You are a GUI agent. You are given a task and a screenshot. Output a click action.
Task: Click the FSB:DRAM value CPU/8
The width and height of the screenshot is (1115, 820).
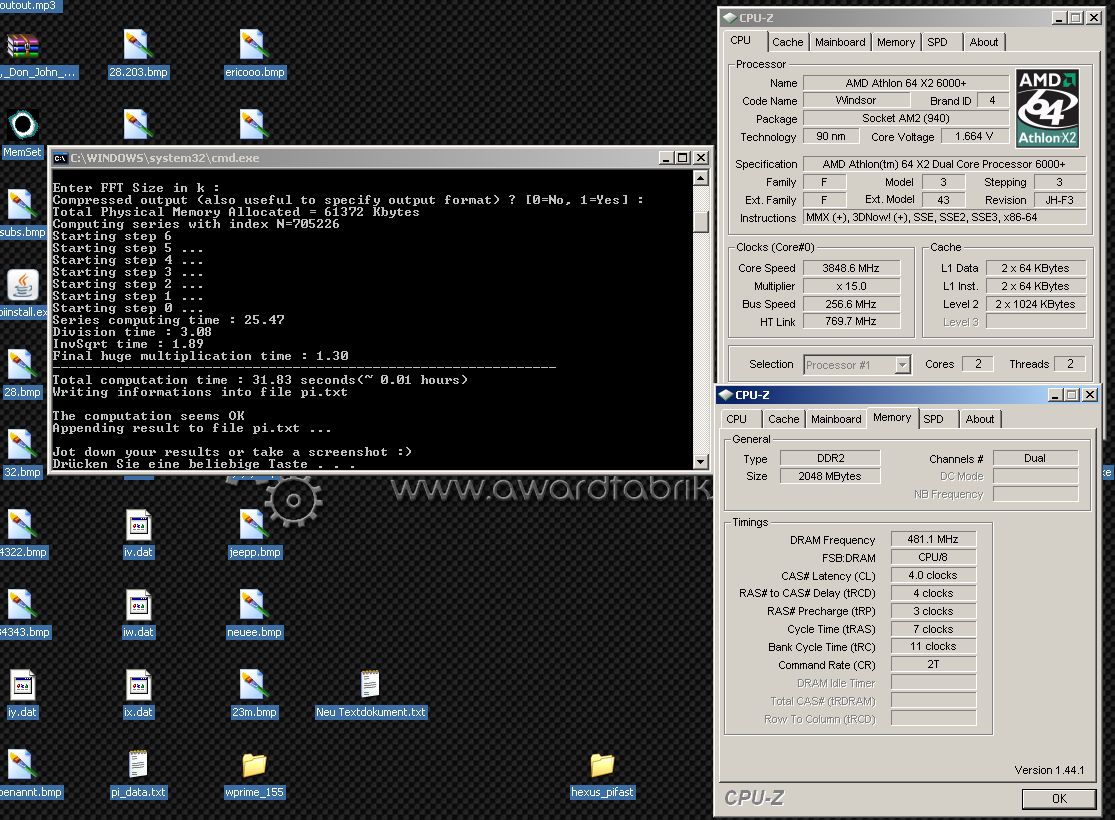coord(933,557)
